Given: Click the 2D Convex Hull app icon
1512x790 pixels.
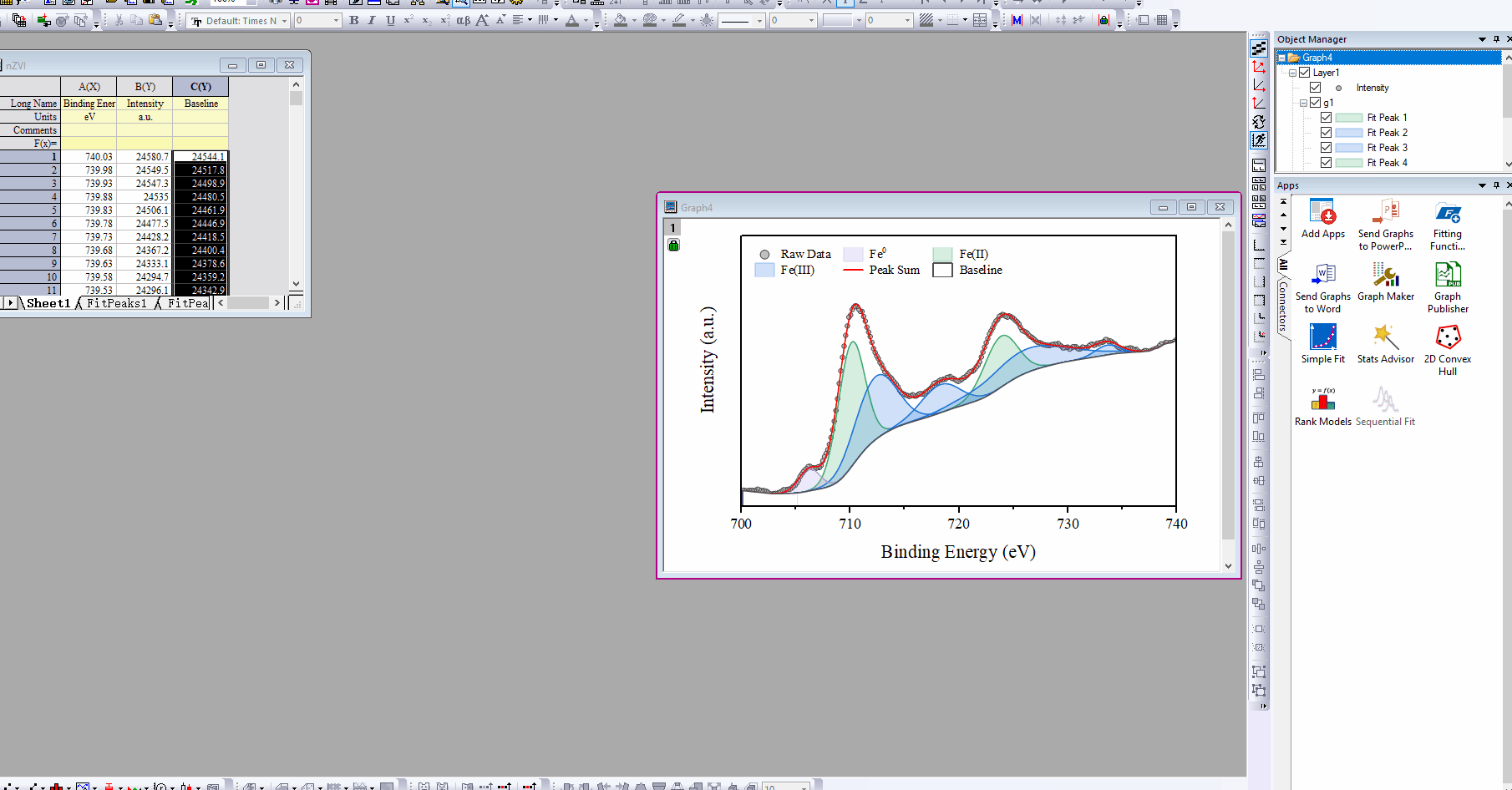Looking at the screenshot, I should [1447, 338].
